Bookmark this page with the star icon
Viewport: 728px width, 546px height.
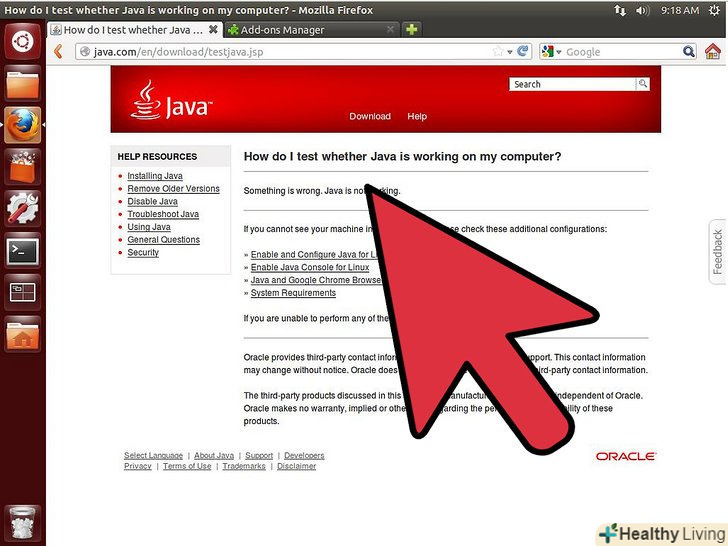tap(498, 51)
